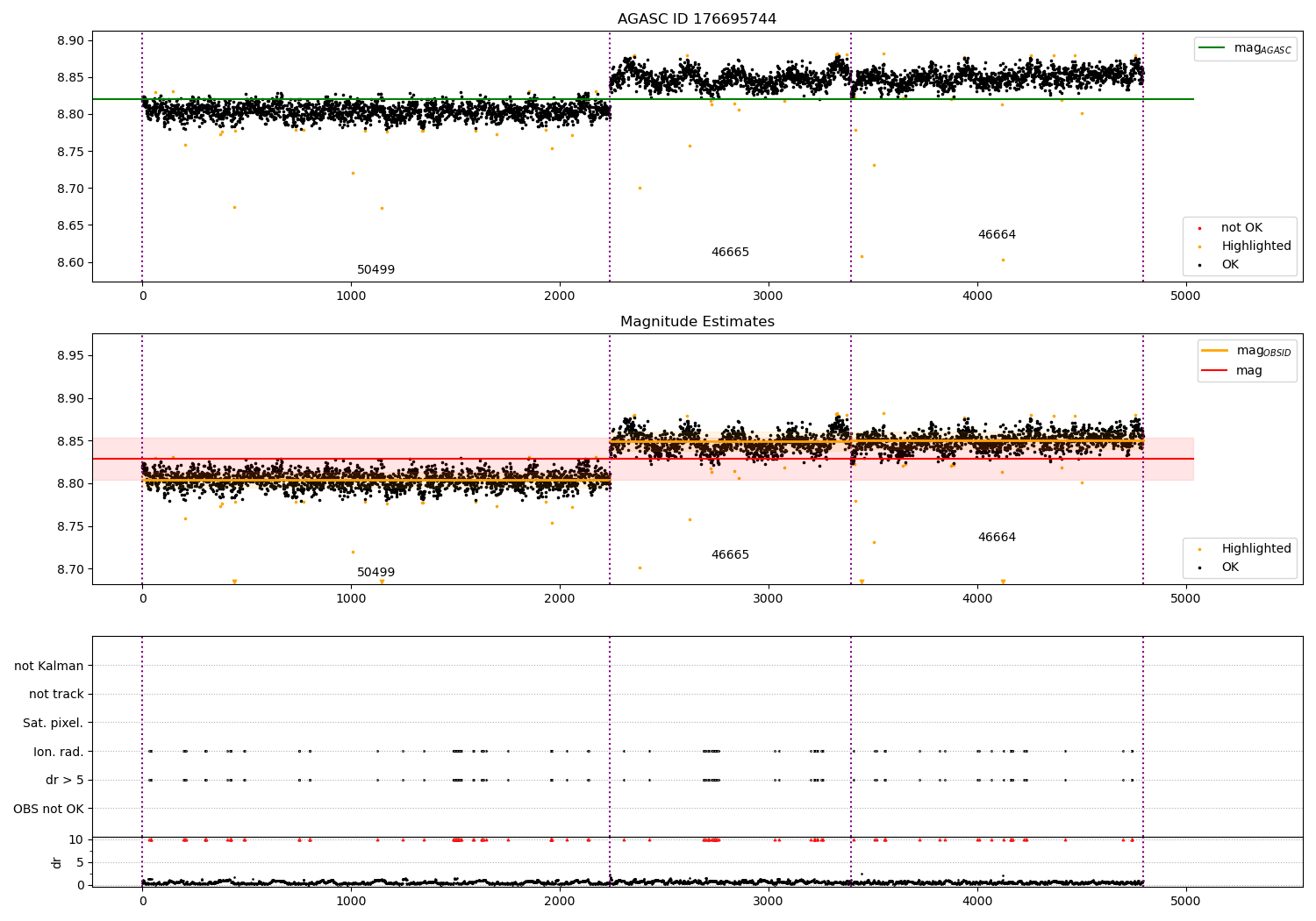Image resolution: width=1316 pixels, height=921 pixels.
Task: Click the 8.80 y-axis tick in middle plot
Action: [70, 483]
